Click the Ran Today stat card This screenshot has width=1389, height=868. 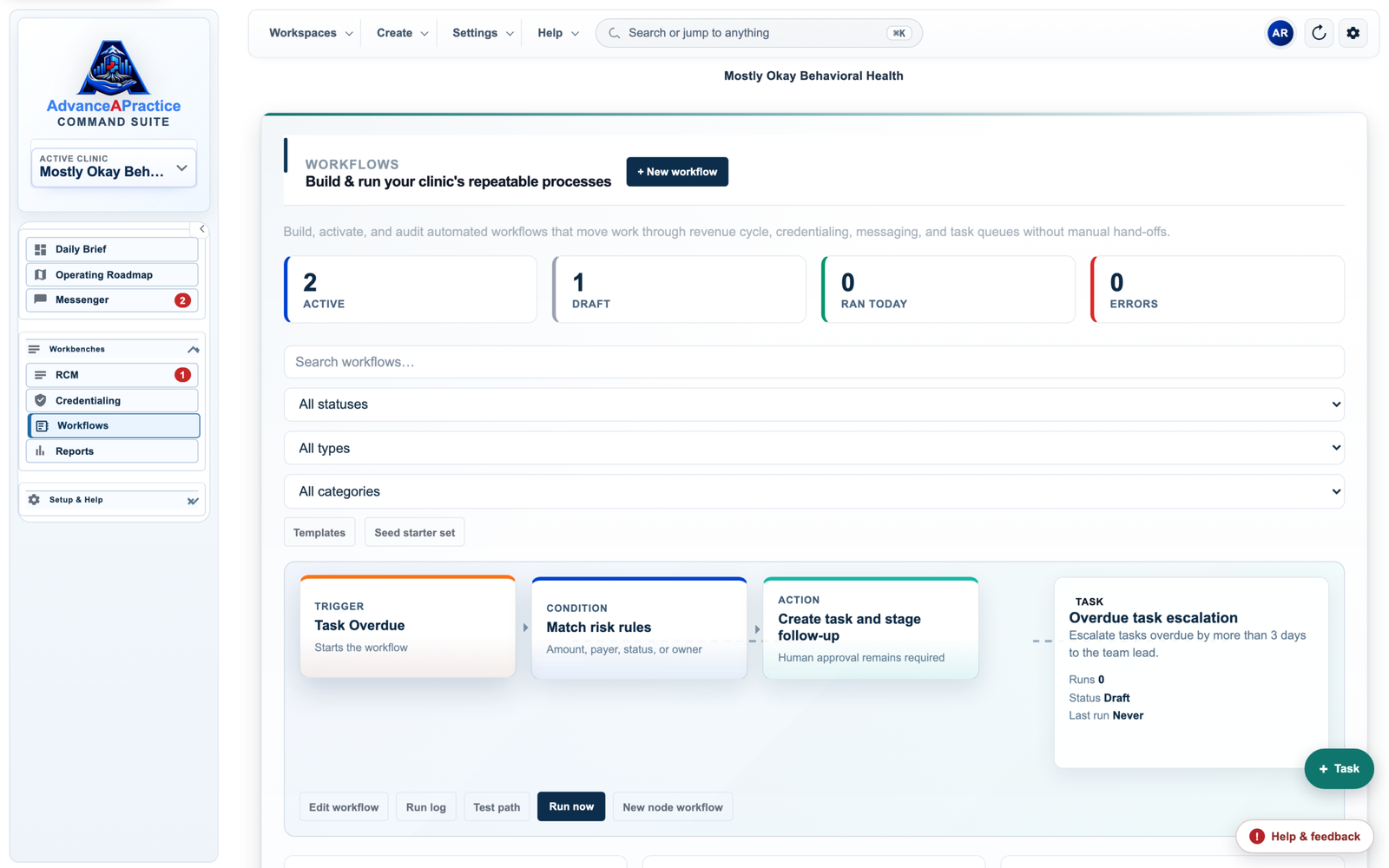(x=949, y=290)
